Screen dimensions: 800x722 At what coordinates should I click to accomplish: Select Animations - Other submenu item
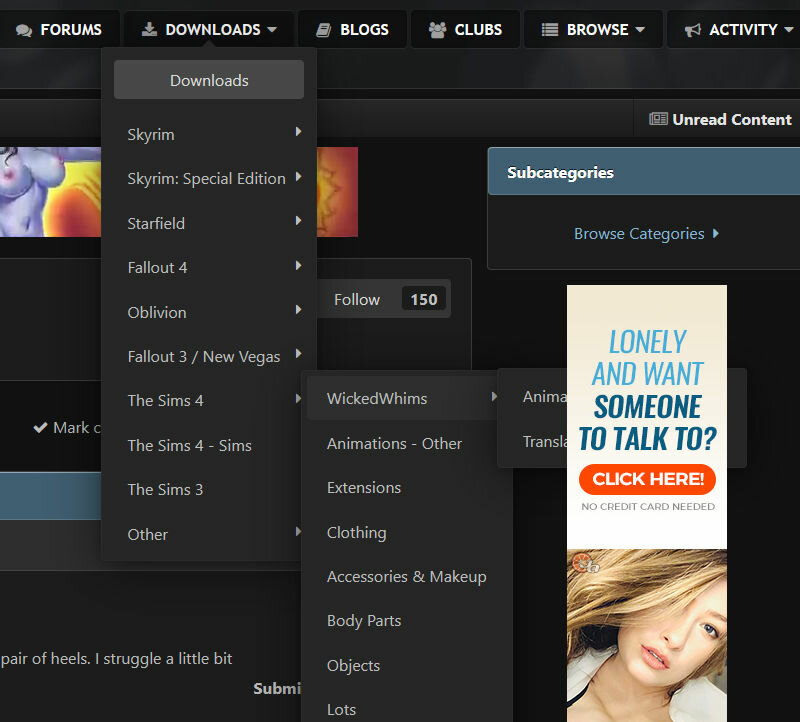point(394,443)
